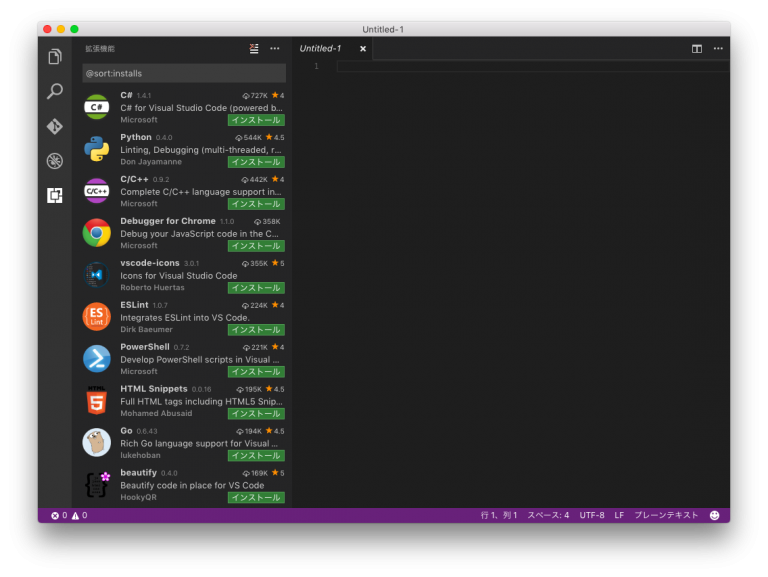Viewport: 768px width, 577px height.
Task: Clear extensions search results icon
Action: click(x=254, y=48)
